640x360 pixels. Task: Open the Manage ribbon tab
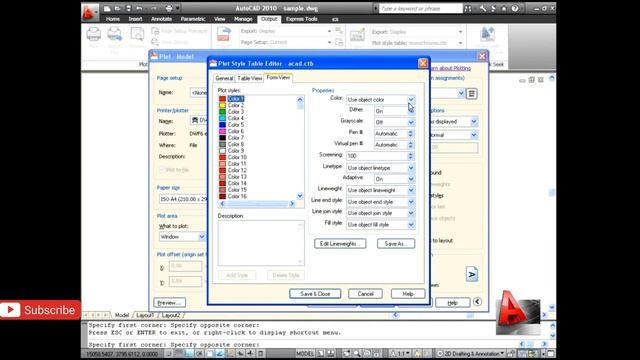(x=243, y=19)
